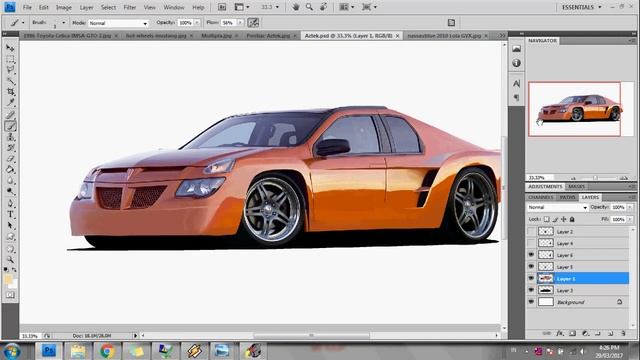Click the Navigator zoom in button
Viewport: 640px width, 360px height.
point(623,178)
